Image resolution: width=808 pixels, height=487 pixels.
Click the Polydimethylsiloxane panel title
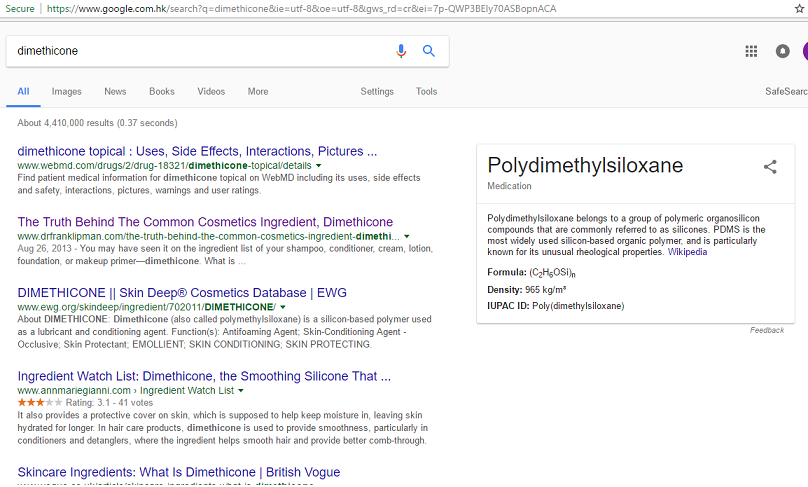[585, 165]
